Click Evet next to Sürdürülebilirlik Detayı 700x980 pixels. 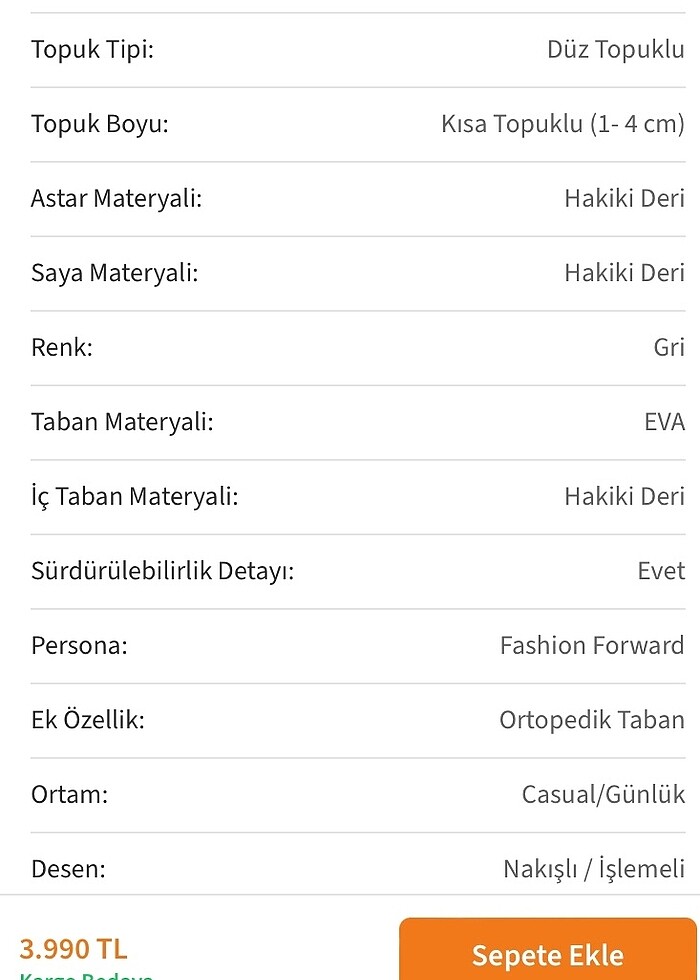[661, 570]
